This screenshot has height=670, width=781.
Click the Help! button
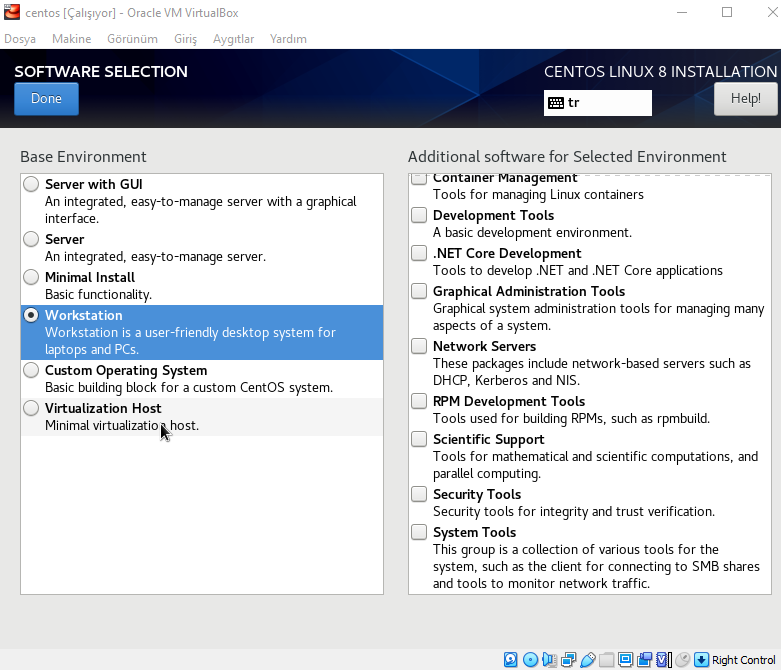pos(746,99)
